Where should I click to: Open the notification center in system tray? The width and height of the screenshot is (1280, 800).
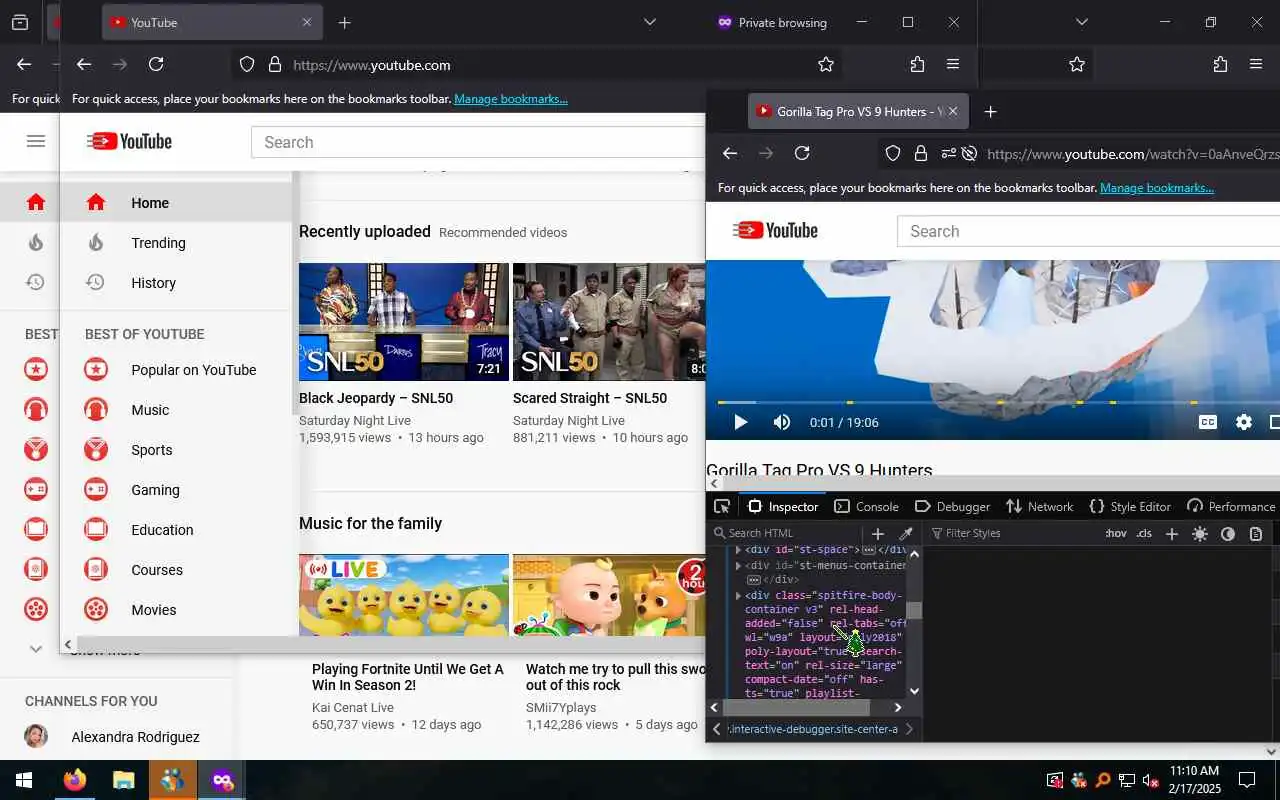[x=1247, y=780]
